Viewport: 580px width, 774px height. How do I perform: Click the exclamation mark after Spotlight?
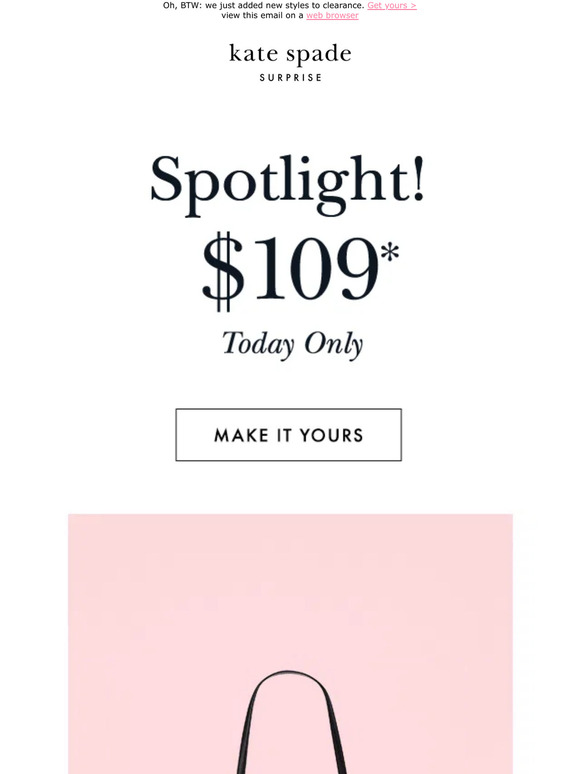[419, 178]
